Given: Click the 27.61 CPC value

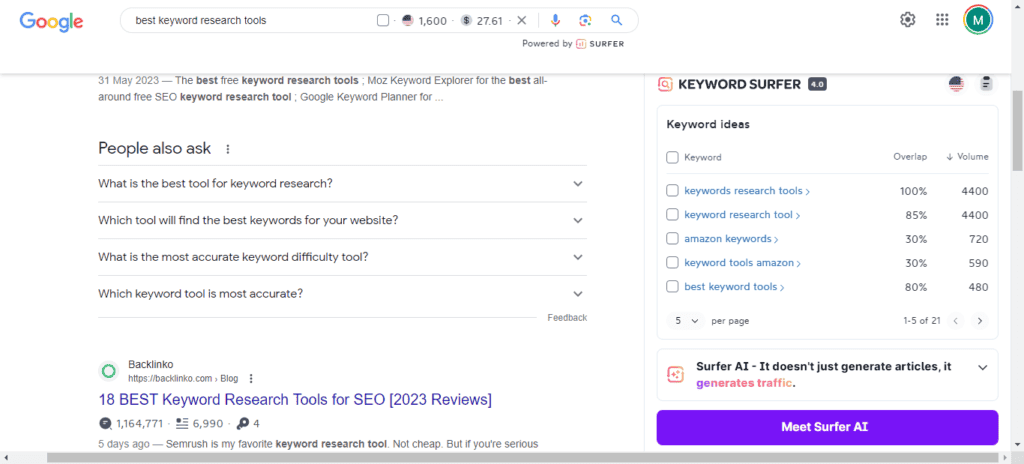Looking at the screenshot, I should 490,21.
